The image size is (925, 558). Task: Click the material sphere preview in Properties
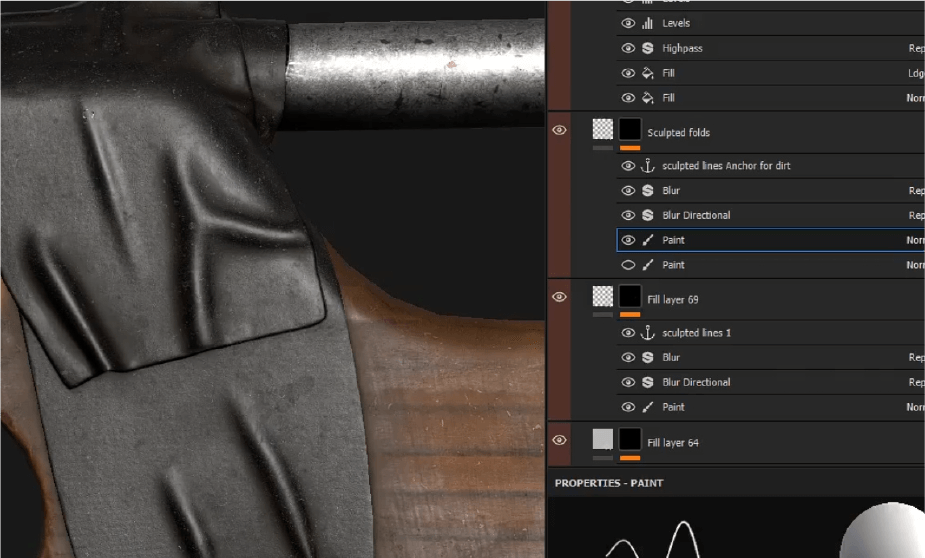click(883, 530)
